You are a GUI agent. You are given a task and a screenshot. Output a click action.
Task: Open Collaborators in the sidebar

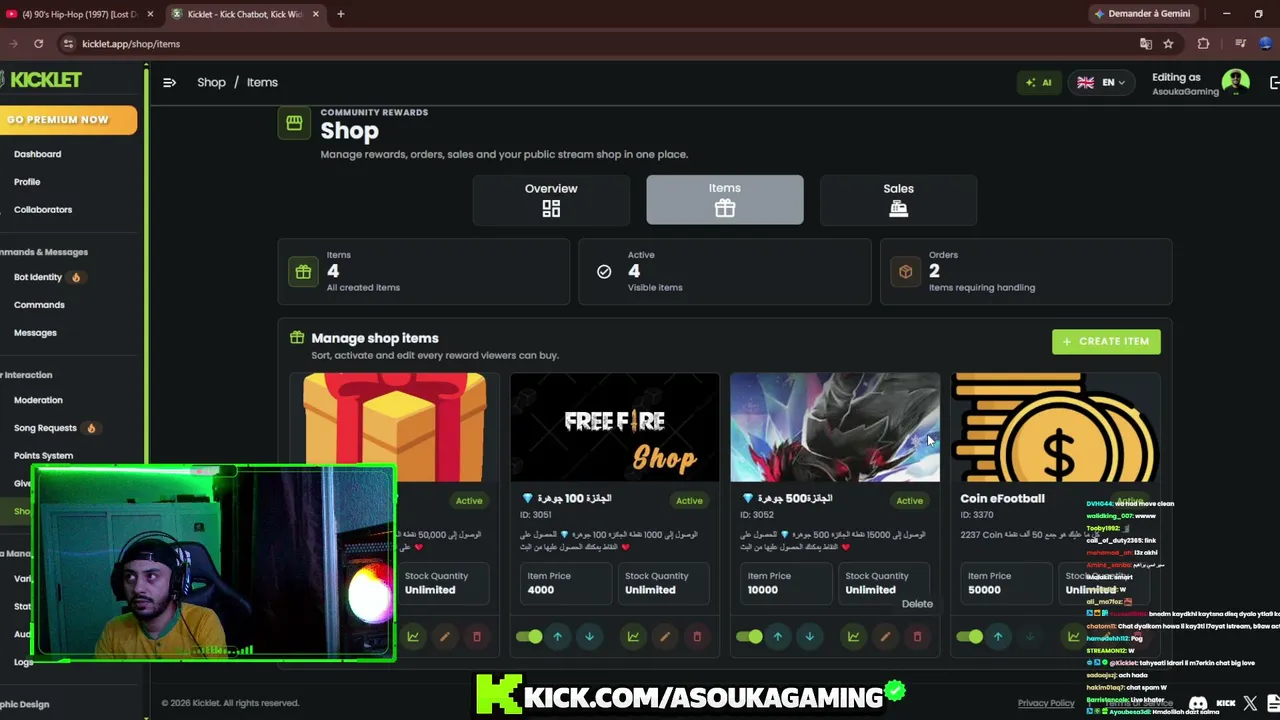click(x=43, y=210)
